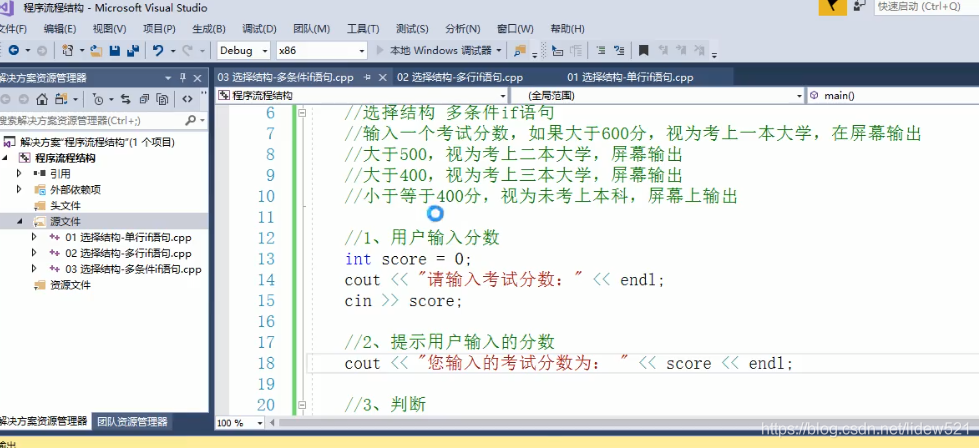
Task: Open the 视图(V) menu
Action: click(x=109, y=29)
